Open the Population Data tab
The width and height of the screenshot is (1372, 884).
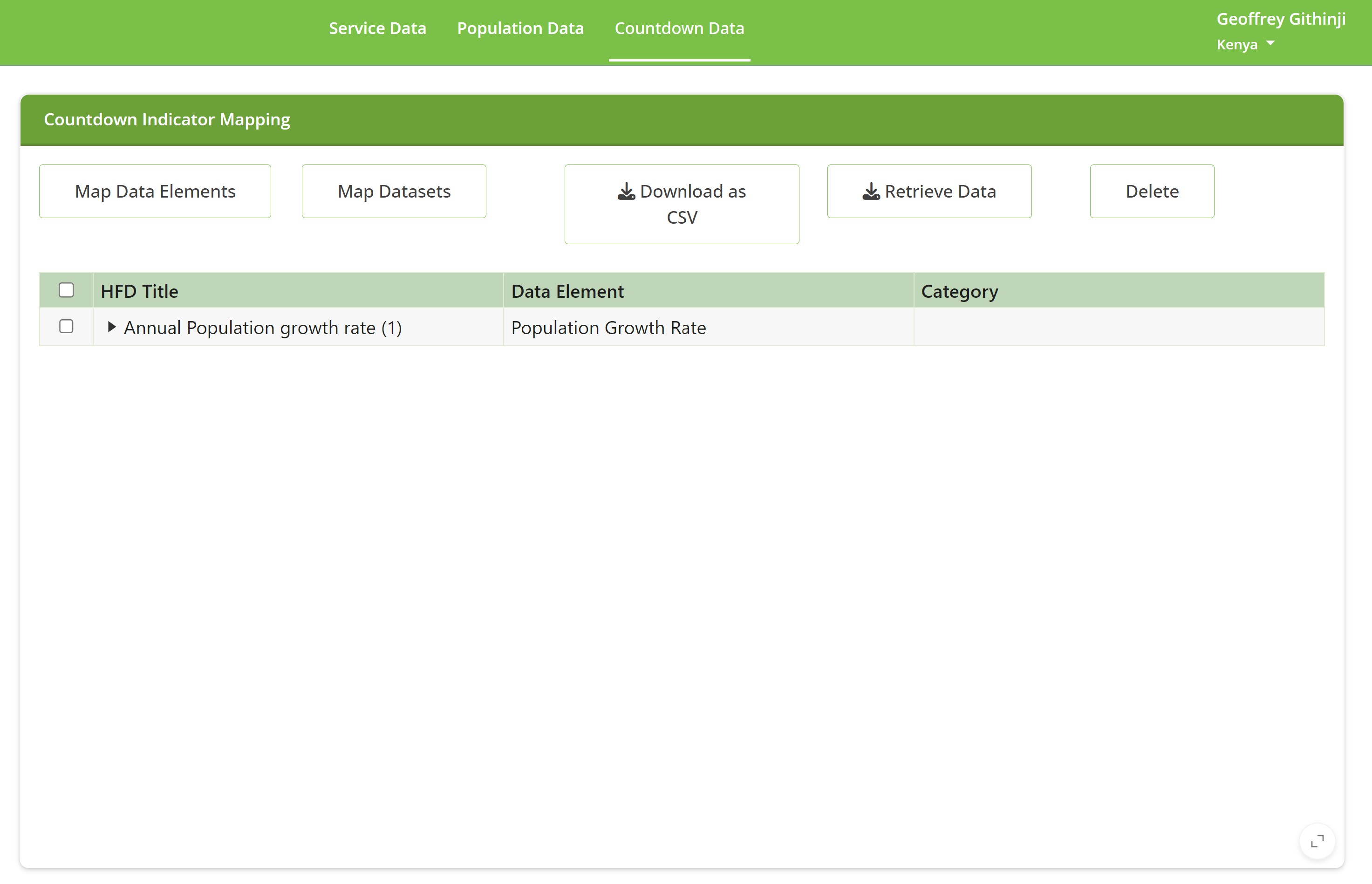(520, 27)
